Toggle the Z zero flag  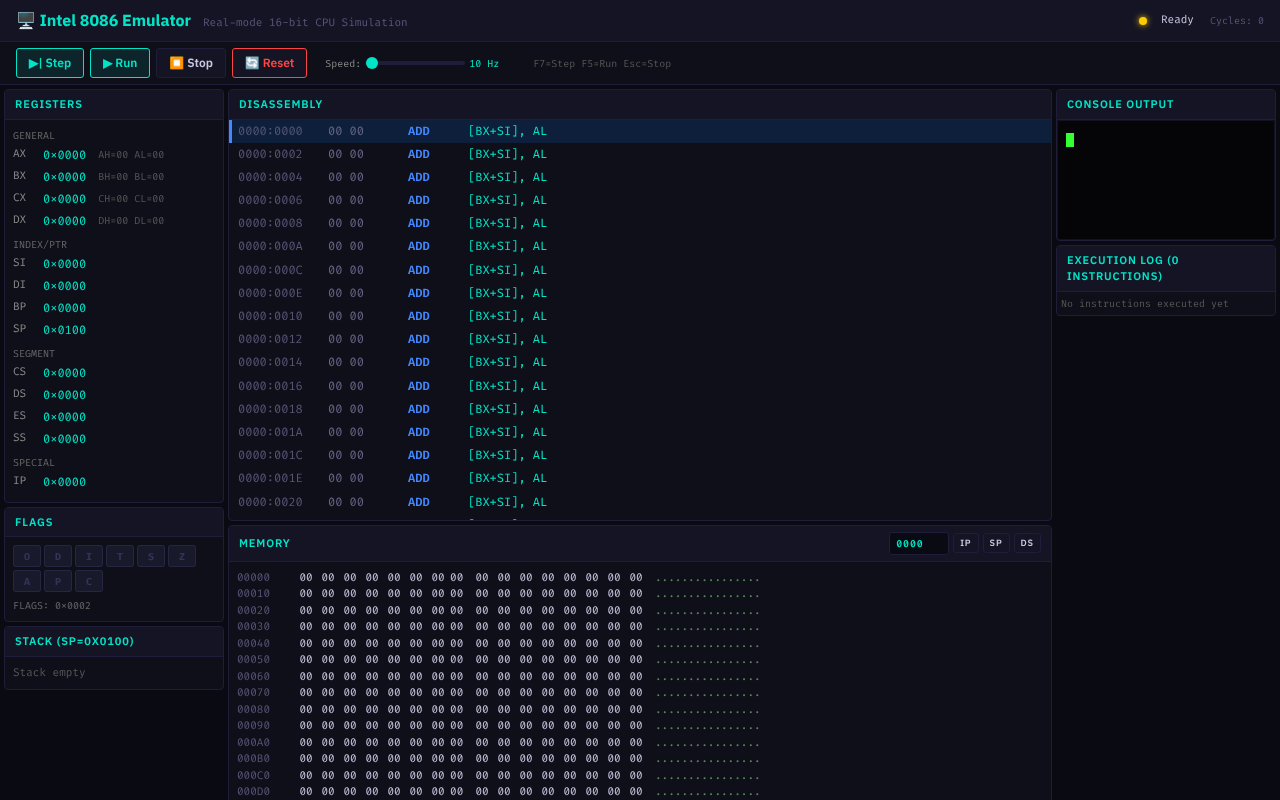click(x=182, y=556)
